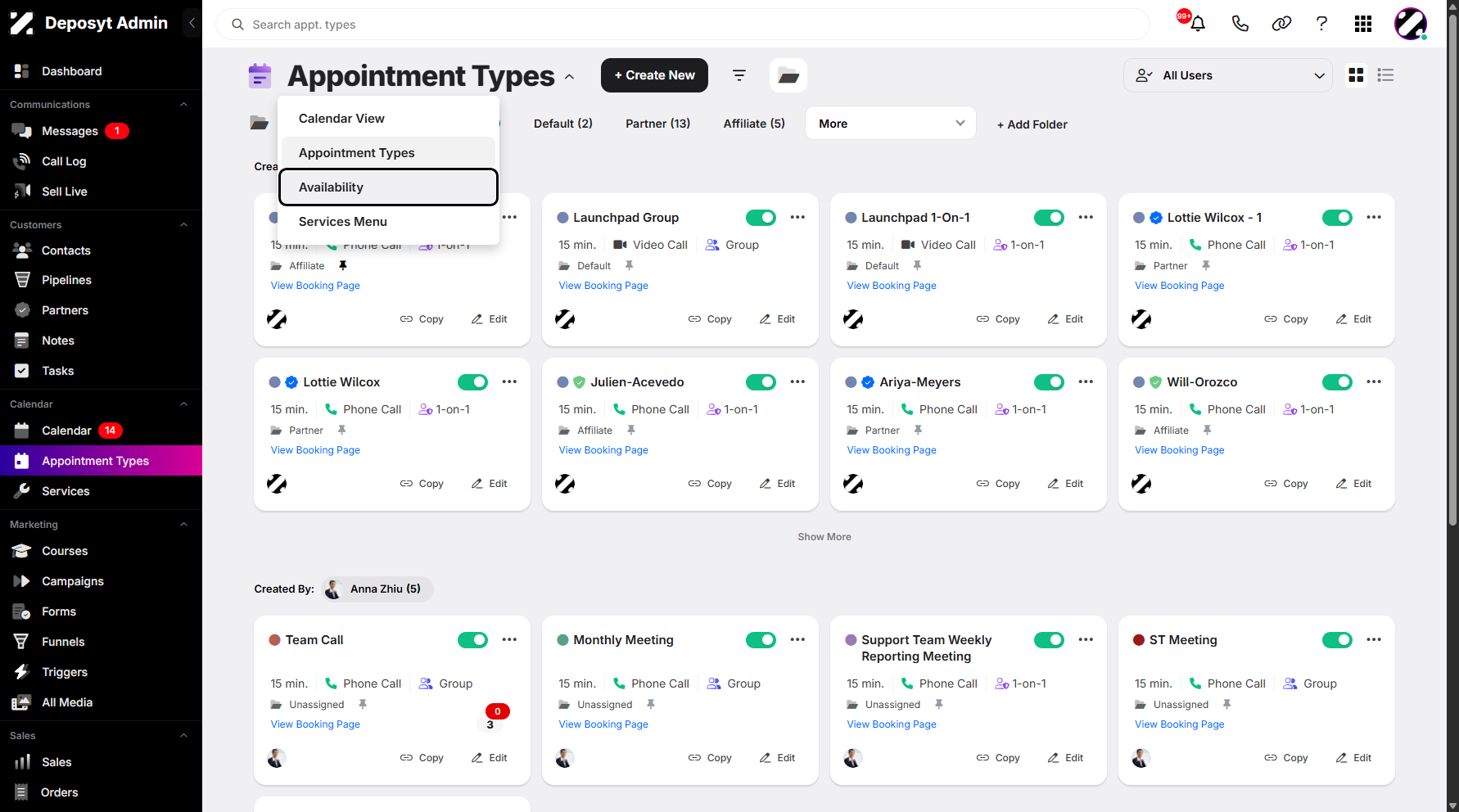Click the user profile avatar in header
The image size is (1459, 812).
tap(1411, 24)
